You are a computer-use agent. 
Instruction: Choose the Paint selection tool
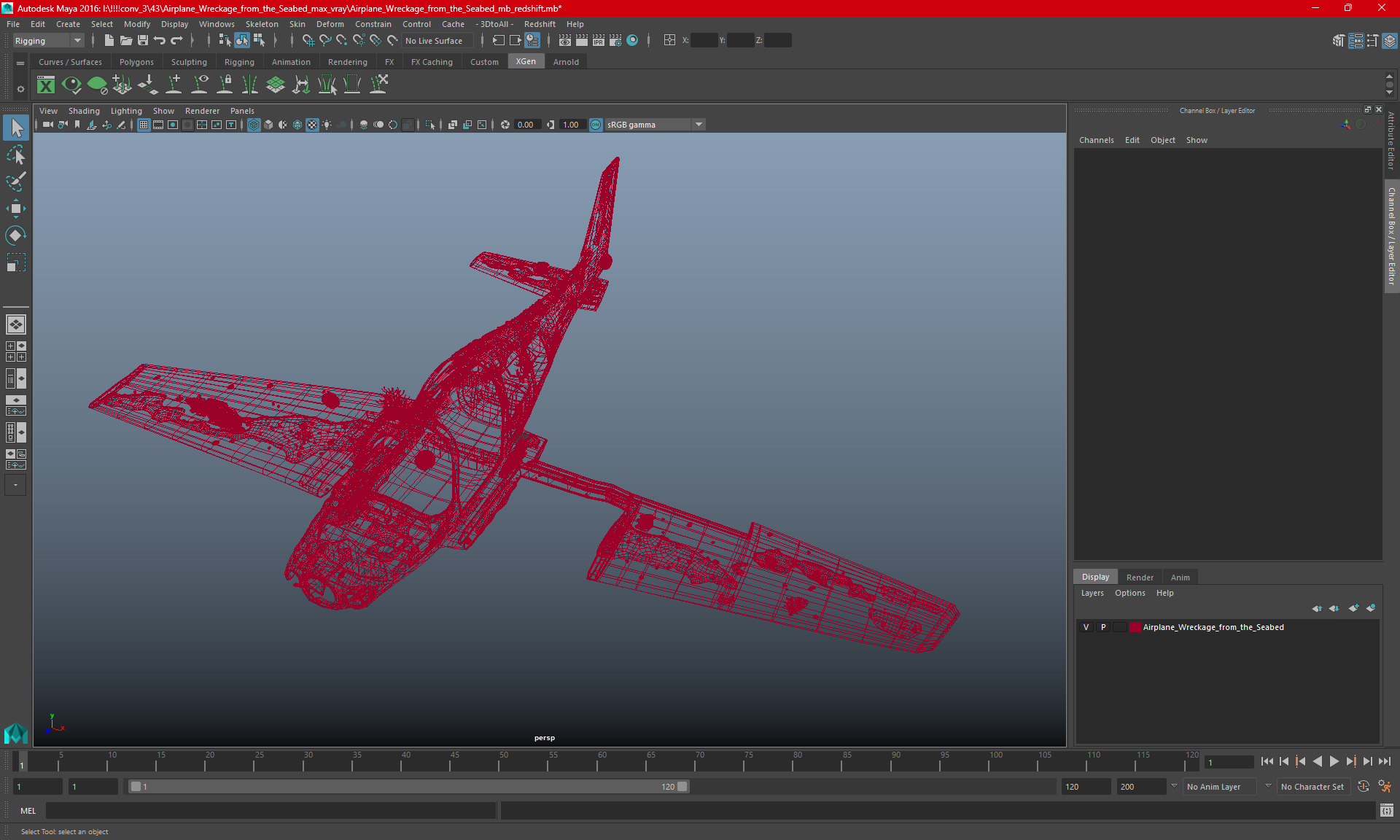coord(16,182)
